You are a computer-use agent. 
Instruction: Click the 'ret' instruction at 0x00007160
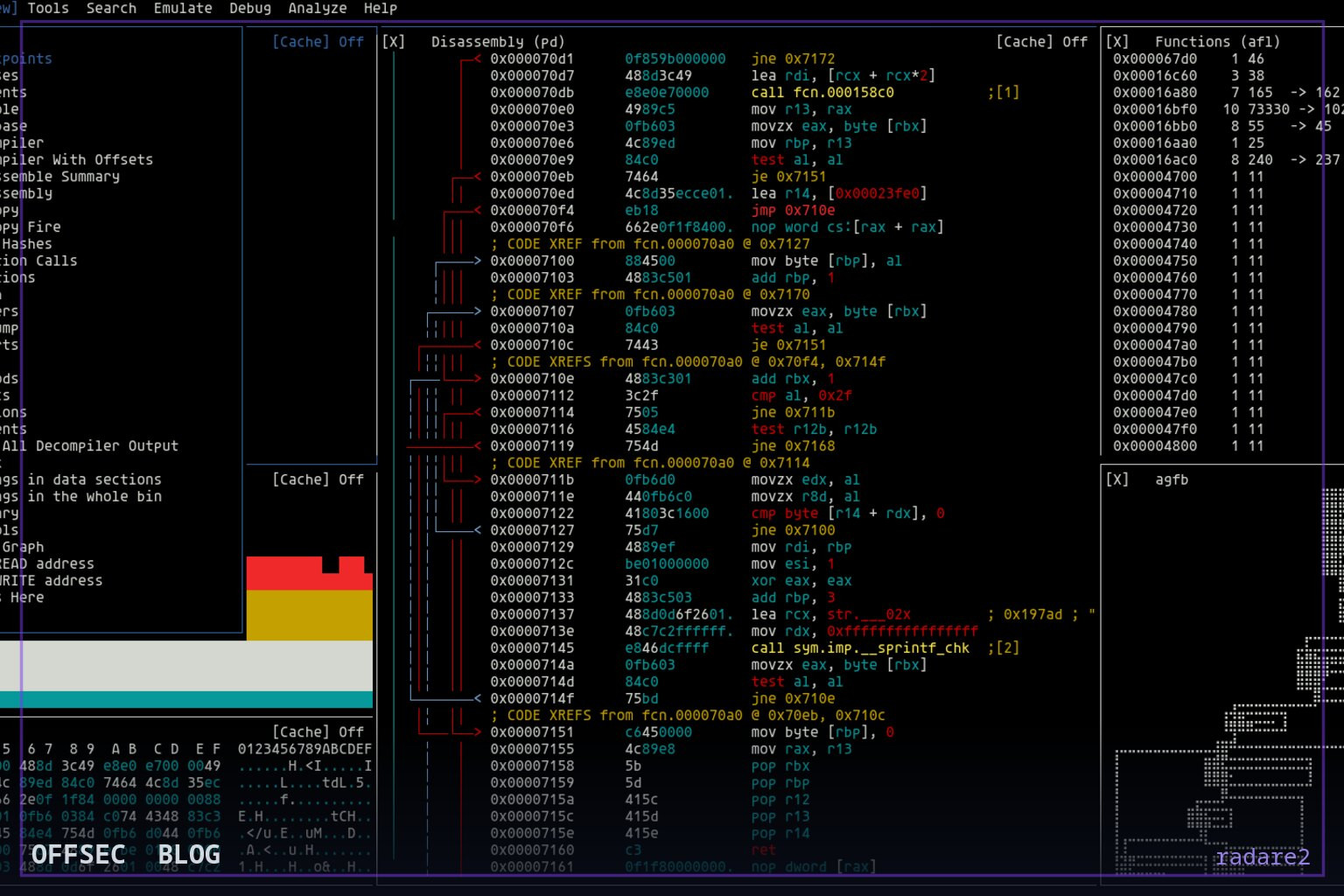tap(763, 850)
